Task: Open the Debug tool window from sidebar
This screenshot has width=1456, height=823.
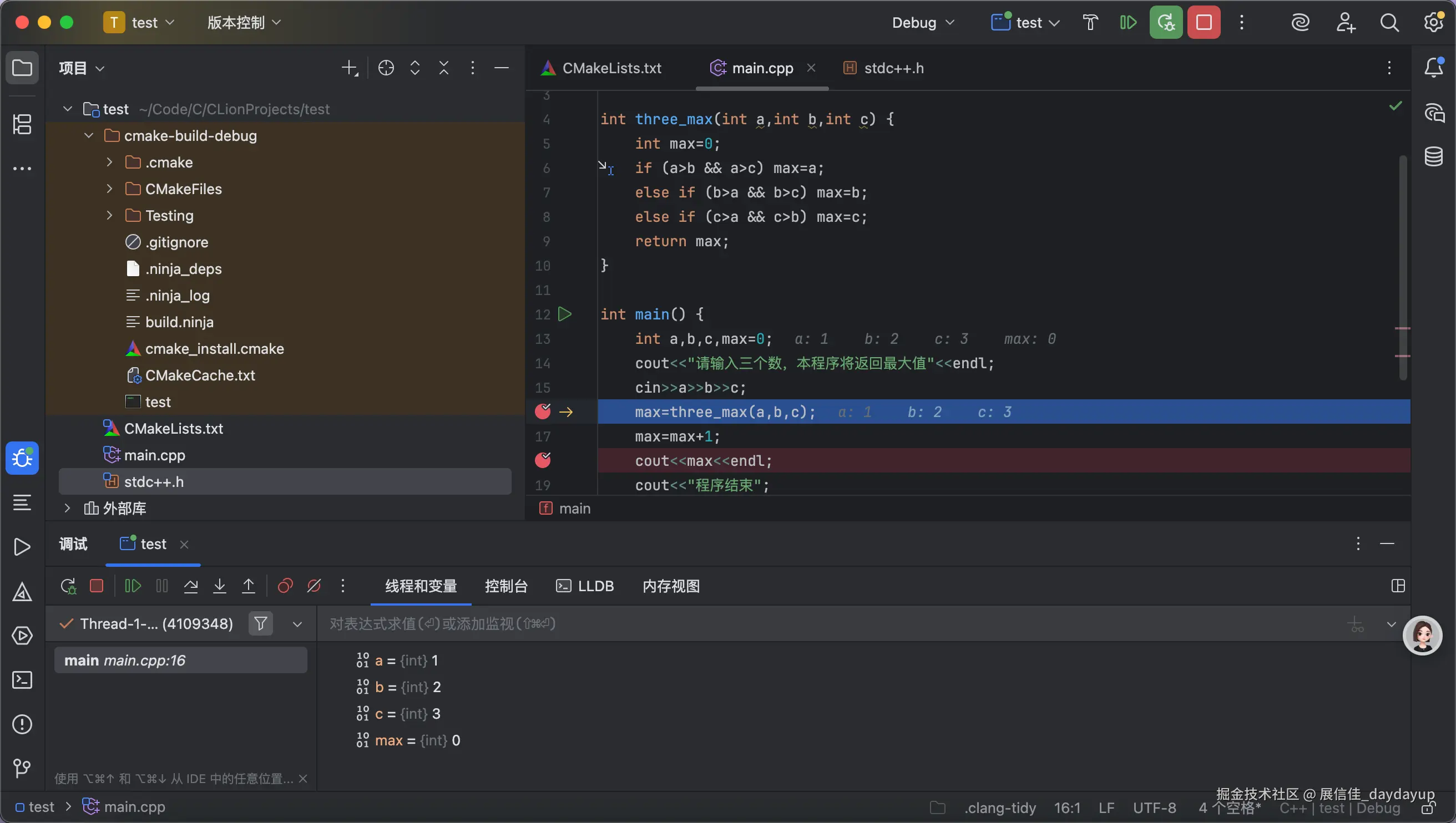Action: (x=22, y=458)
